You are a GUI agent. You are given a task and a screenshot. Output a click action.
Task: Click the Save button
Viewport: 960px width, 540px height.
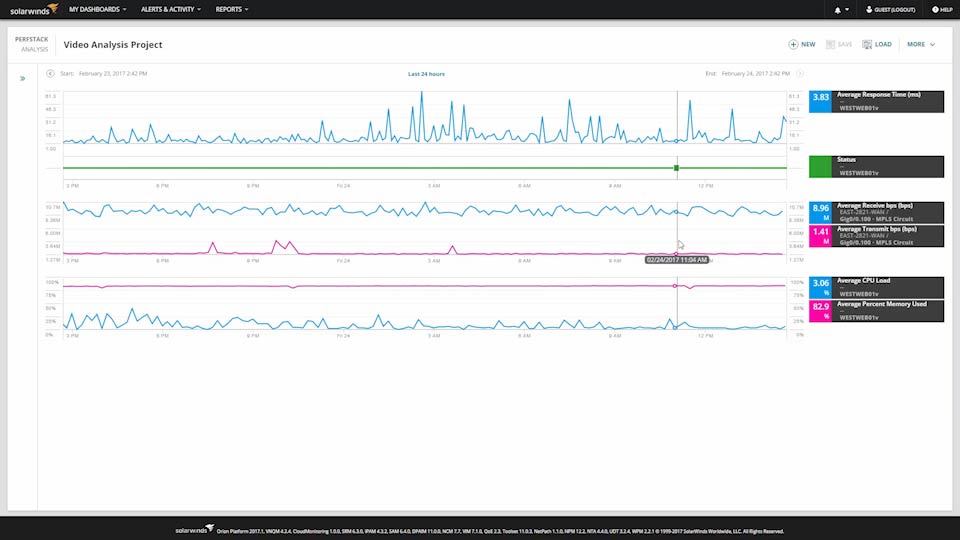pyautogui.click(x=839, y=44)
